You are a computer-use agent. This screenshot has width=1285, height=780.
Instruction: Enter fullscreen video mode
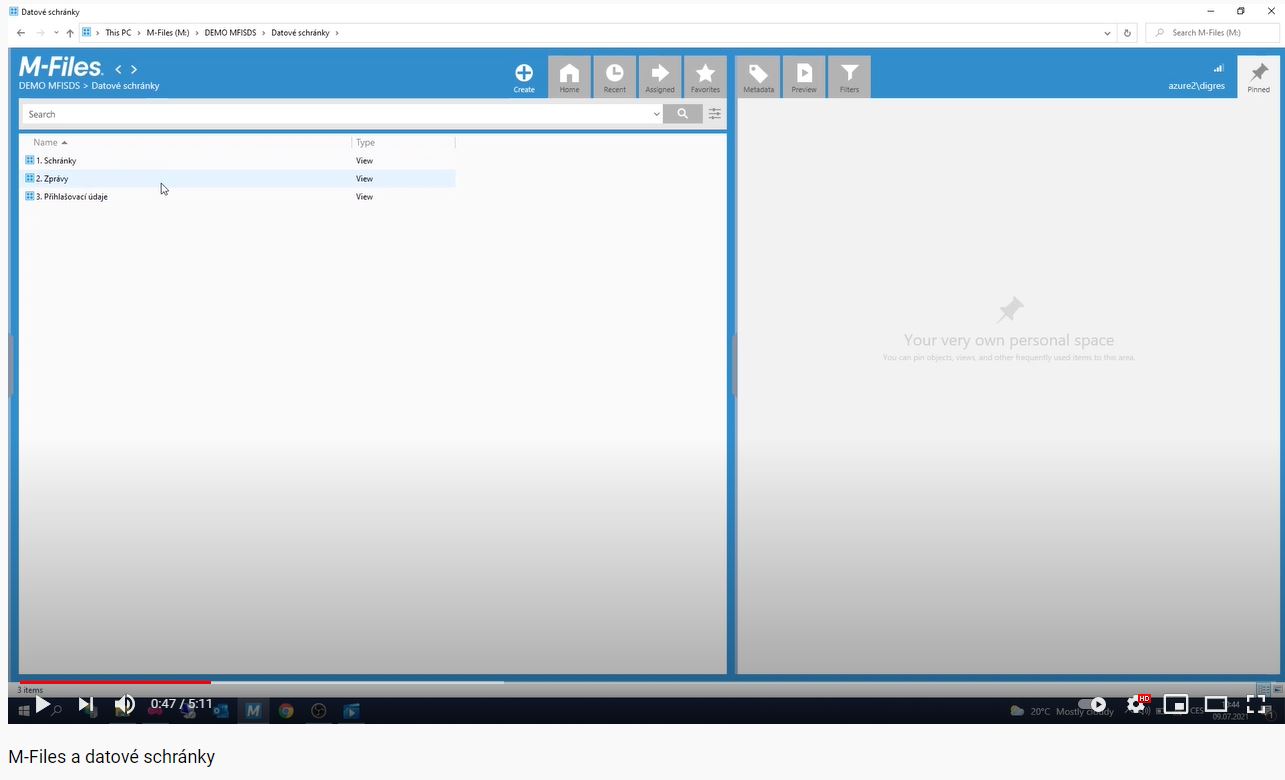1256,704
